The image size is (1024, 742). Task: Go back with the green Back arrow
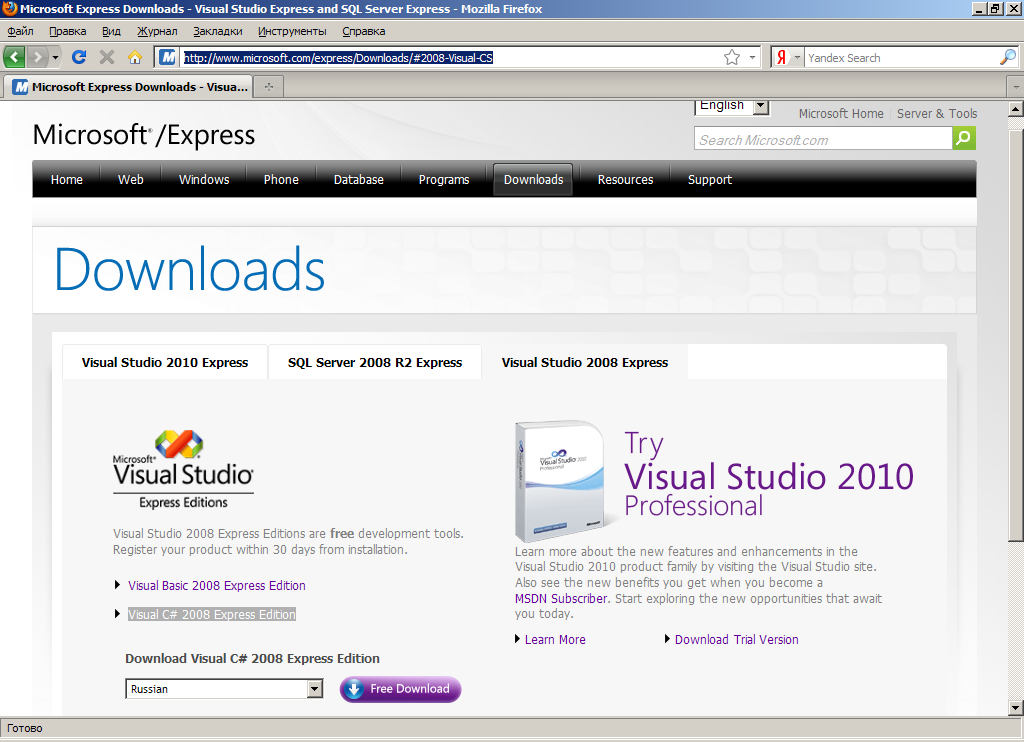[x=14, y=57]
